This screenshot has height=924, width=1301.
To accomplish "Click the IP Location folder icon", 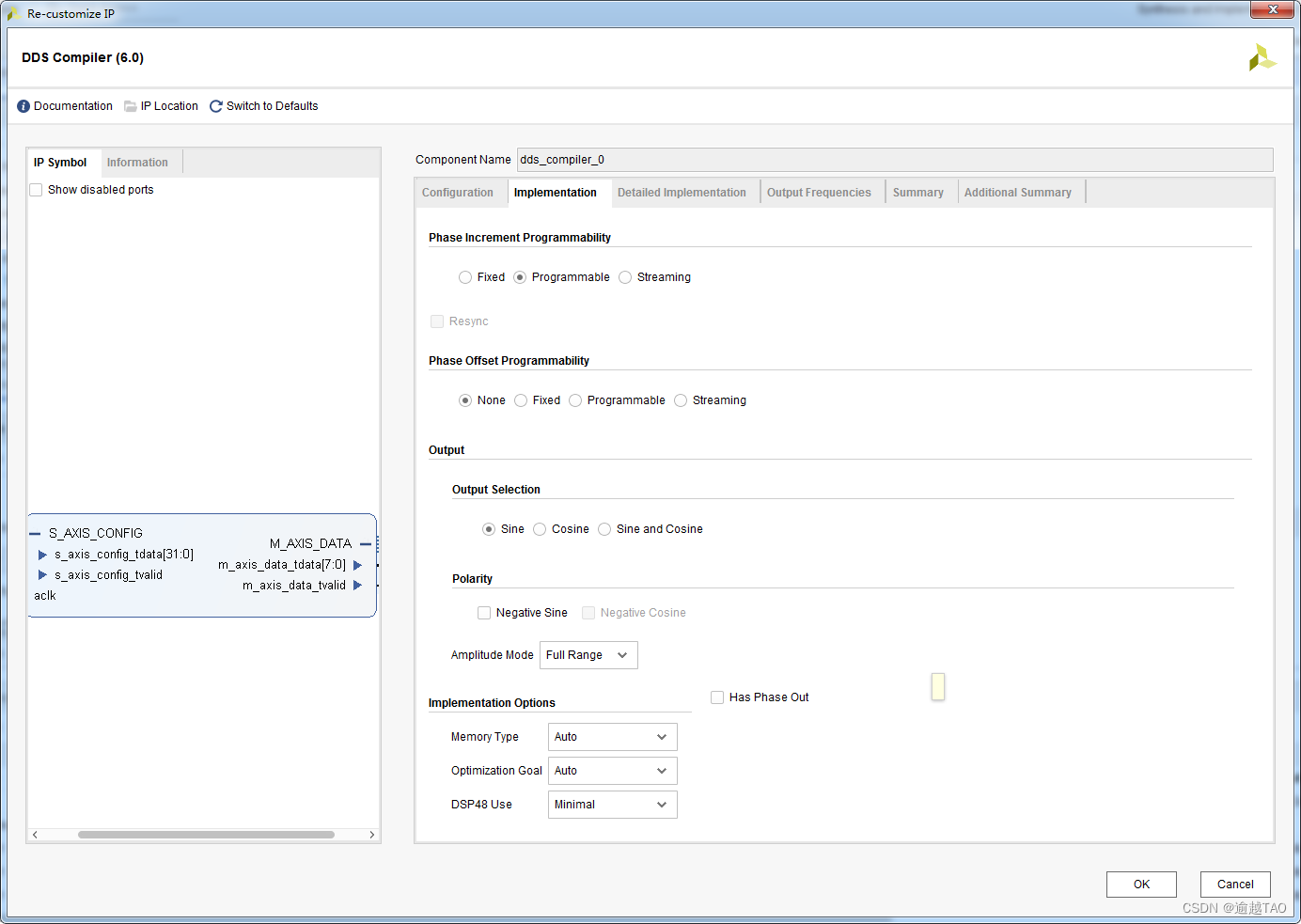I will tap(131, 106).
